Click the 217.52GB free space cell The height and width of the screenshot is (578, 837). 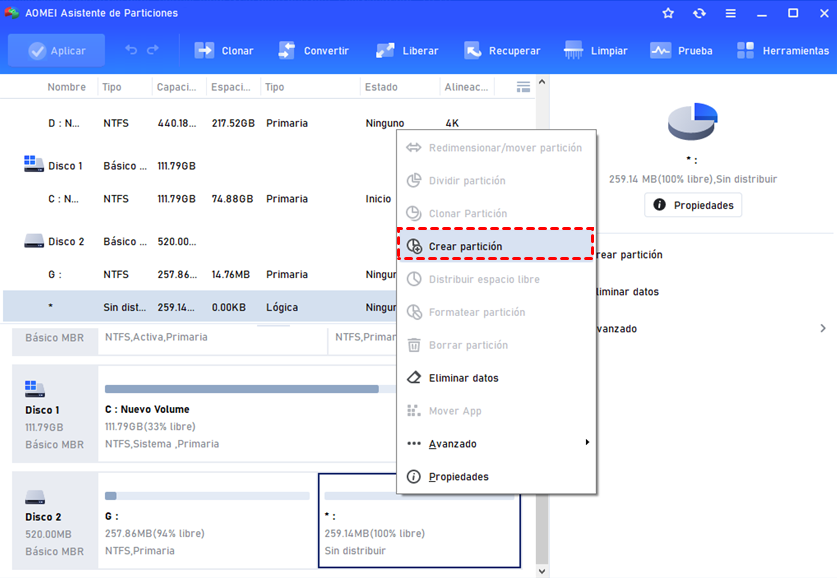coord(233,123)
